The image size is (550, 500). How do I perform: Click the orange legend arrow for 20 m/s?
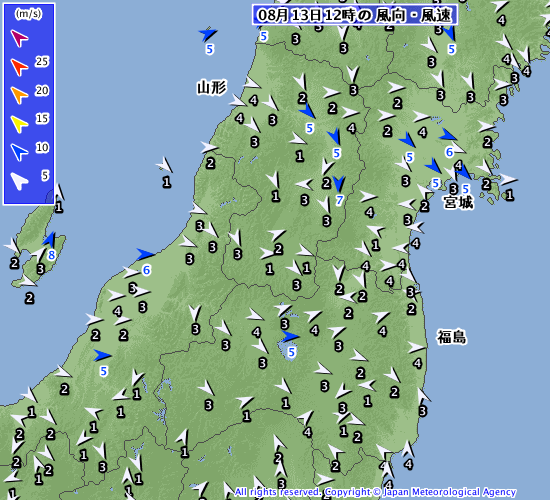tap(19, 95)
